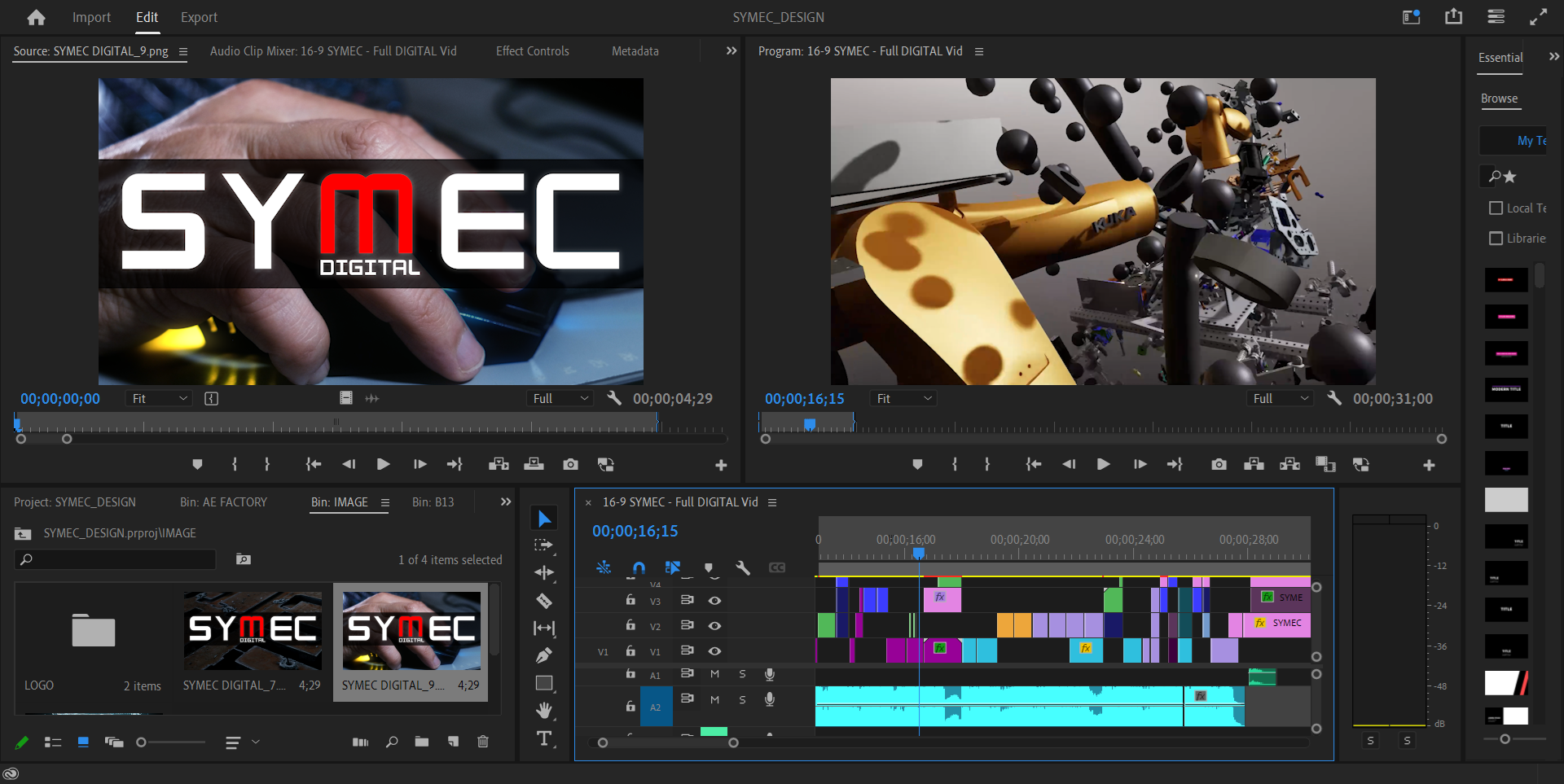The width and height of the screenshot is (1564, 784).
Task: Switch to Bin: AE FACTORY tab
Action: click(223, 502)
